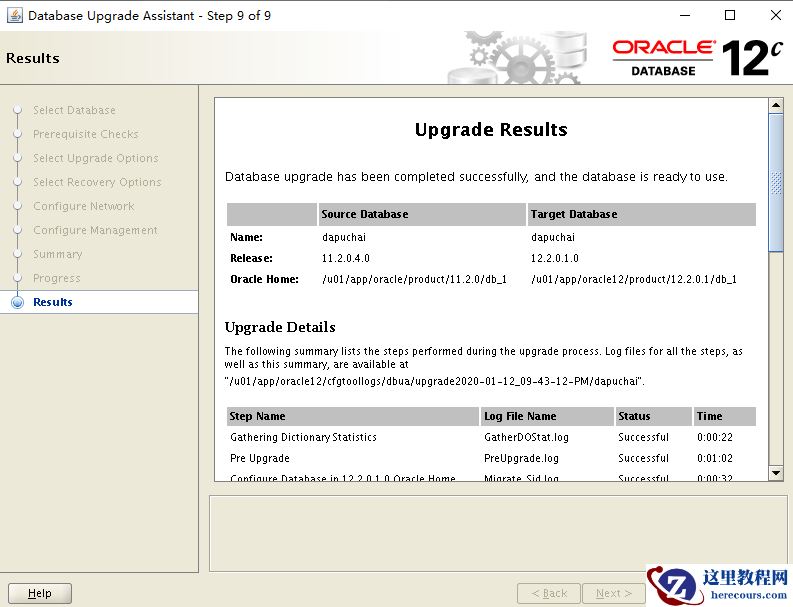793x607 pixels.
Task: Click the scrollbar down arrow
Action: click(776, 473)
